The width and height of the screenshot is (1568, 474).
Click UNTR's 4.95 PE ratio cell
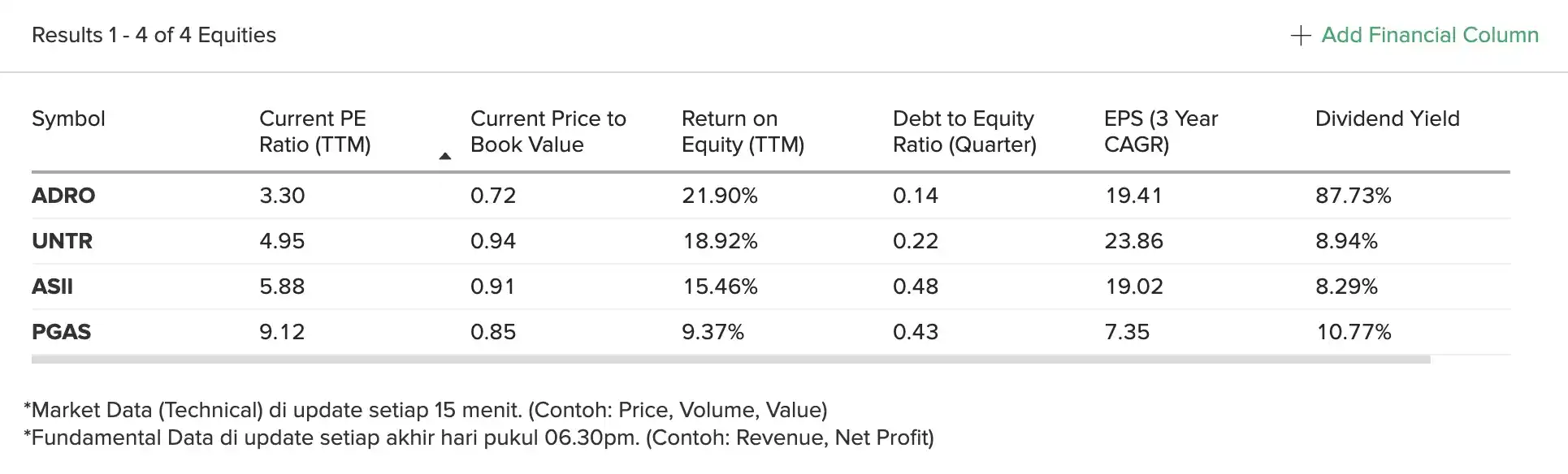[x=282, y=241]
